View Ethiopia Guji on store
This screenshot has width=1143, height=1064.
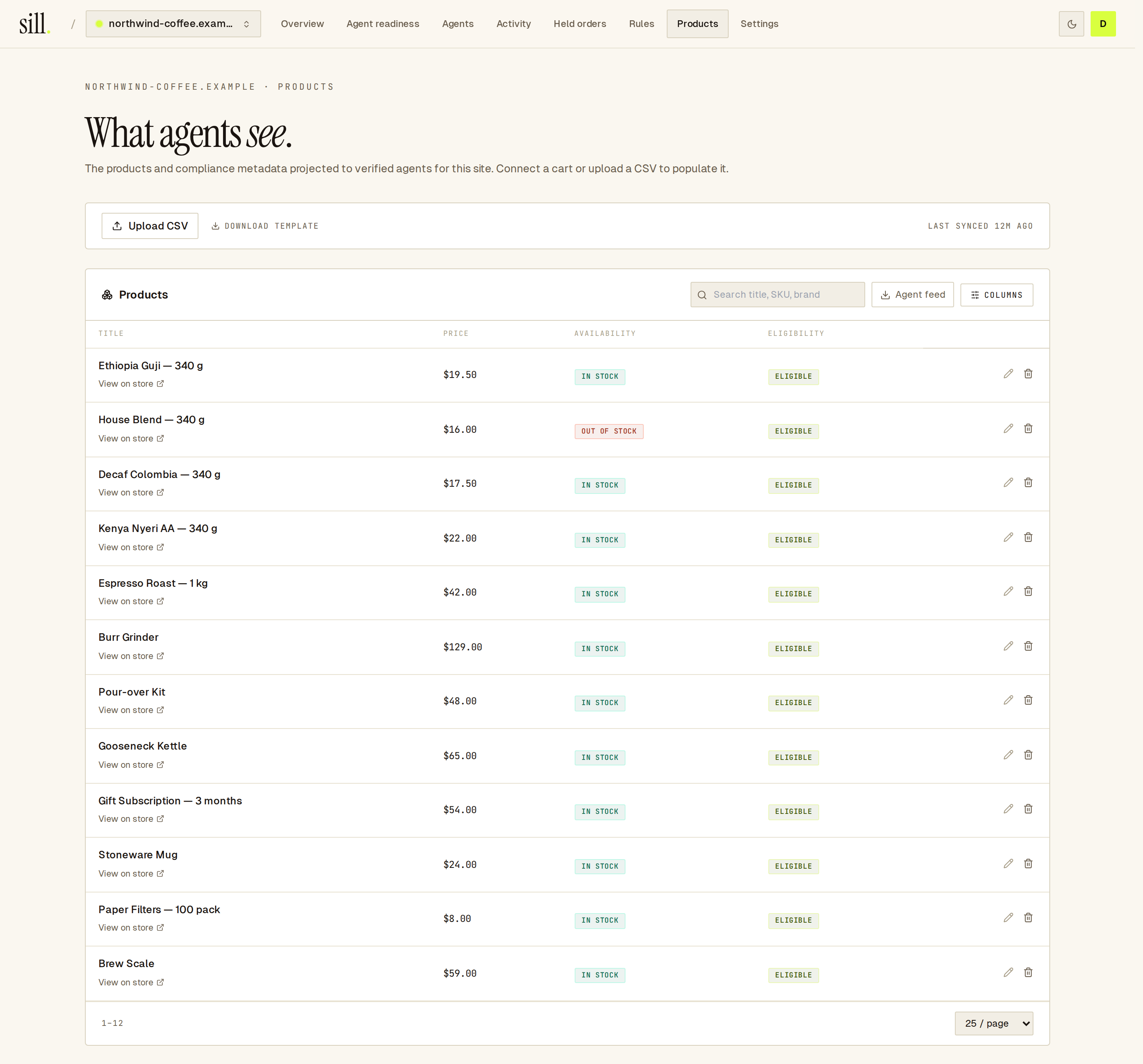click(131, 384)
